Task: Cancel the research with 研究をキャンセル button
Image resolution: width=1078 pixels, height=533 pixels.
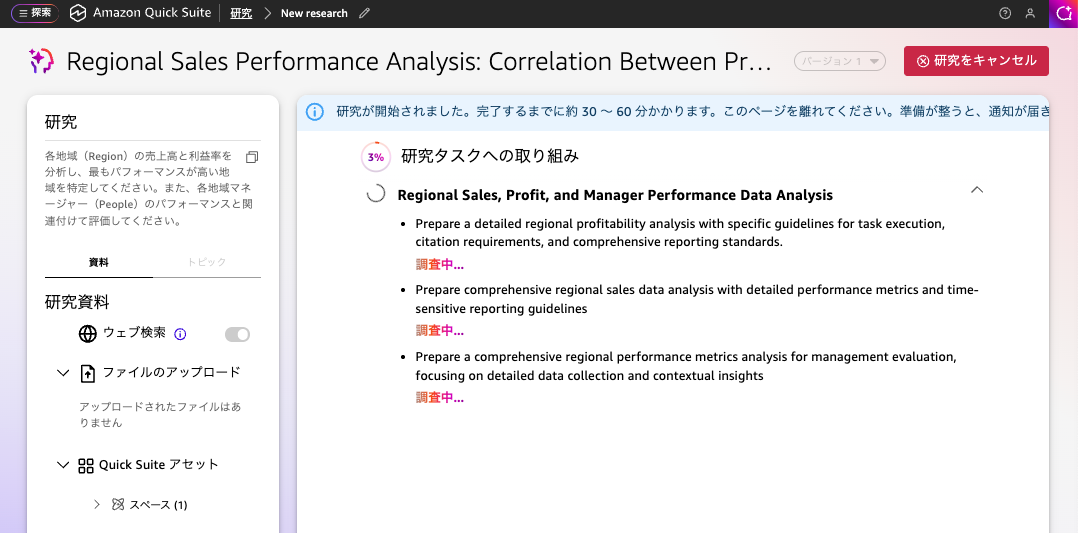Action: [976, 61]
